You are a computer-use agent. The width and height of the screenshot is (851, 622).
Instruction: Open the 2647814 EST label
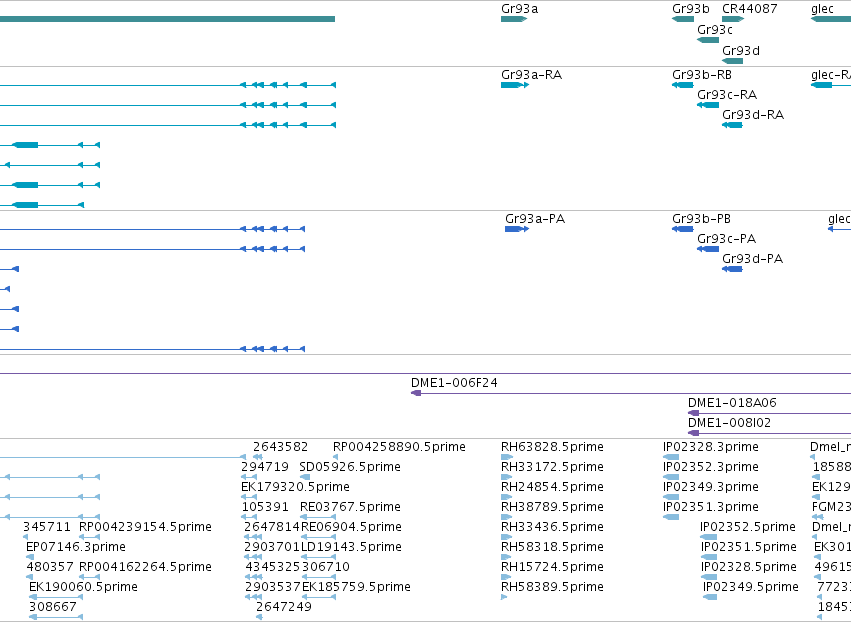272,527
